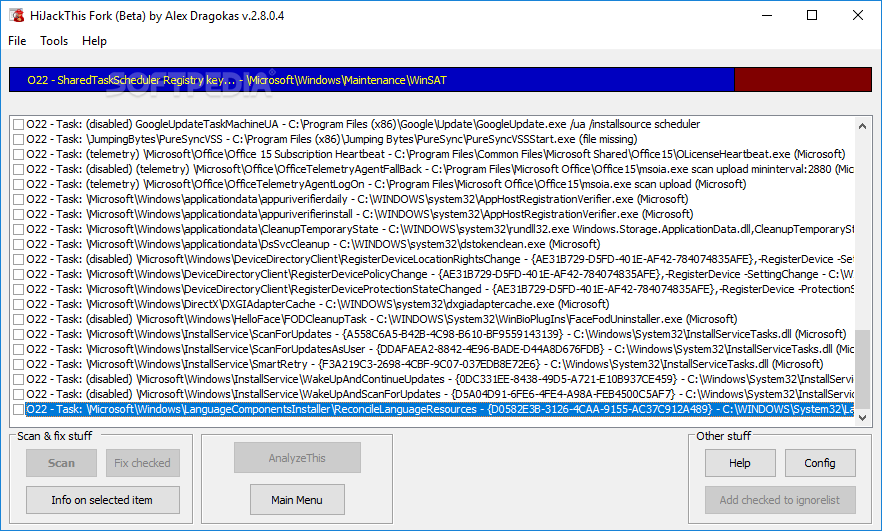This screenshot has height=531, width=882.
Task: Close the HiJackThis window
Action: click(x=857, y=15)
